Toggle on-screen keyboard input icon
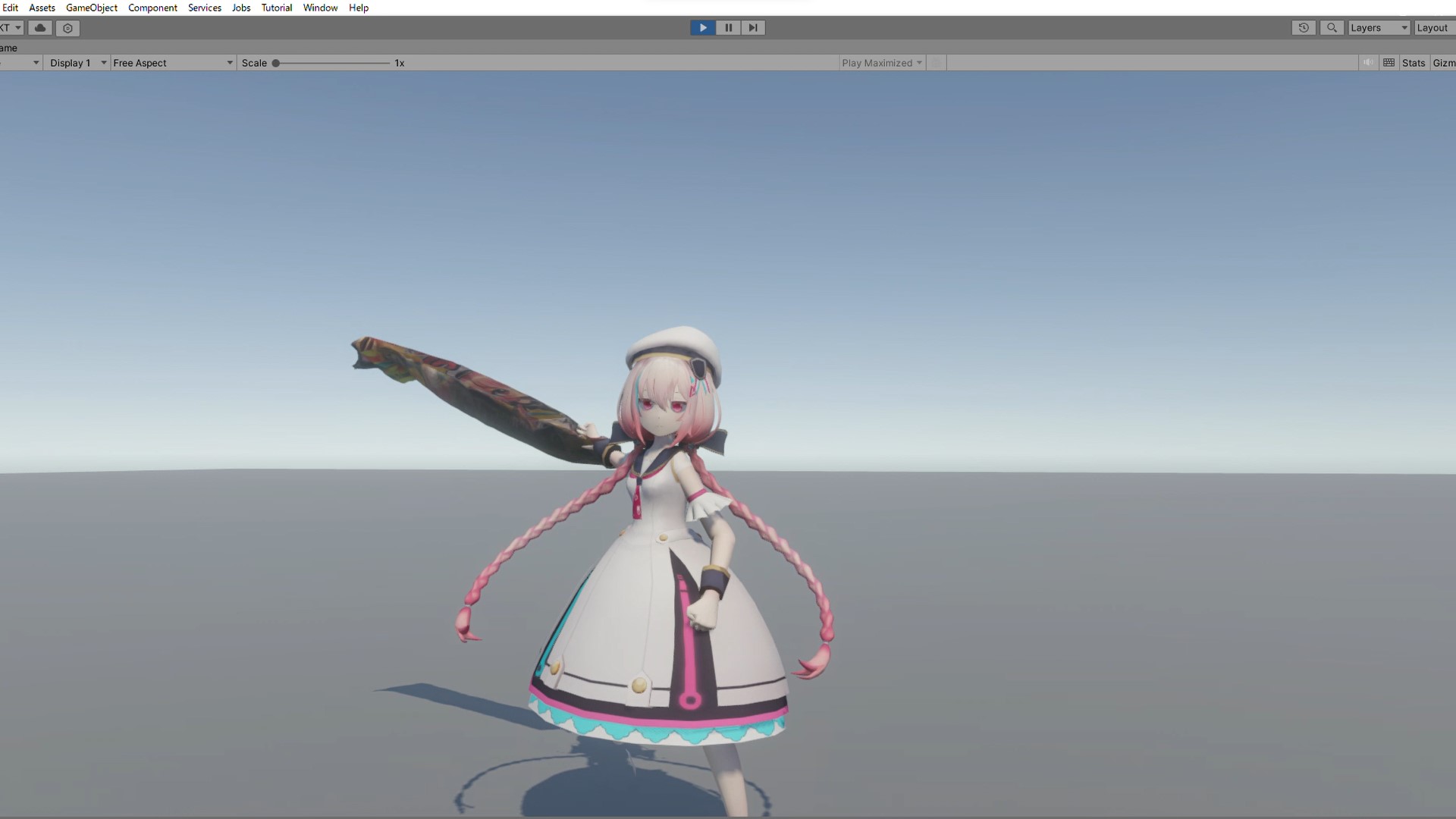The image size is (1456, 819). coord(1388,62)
